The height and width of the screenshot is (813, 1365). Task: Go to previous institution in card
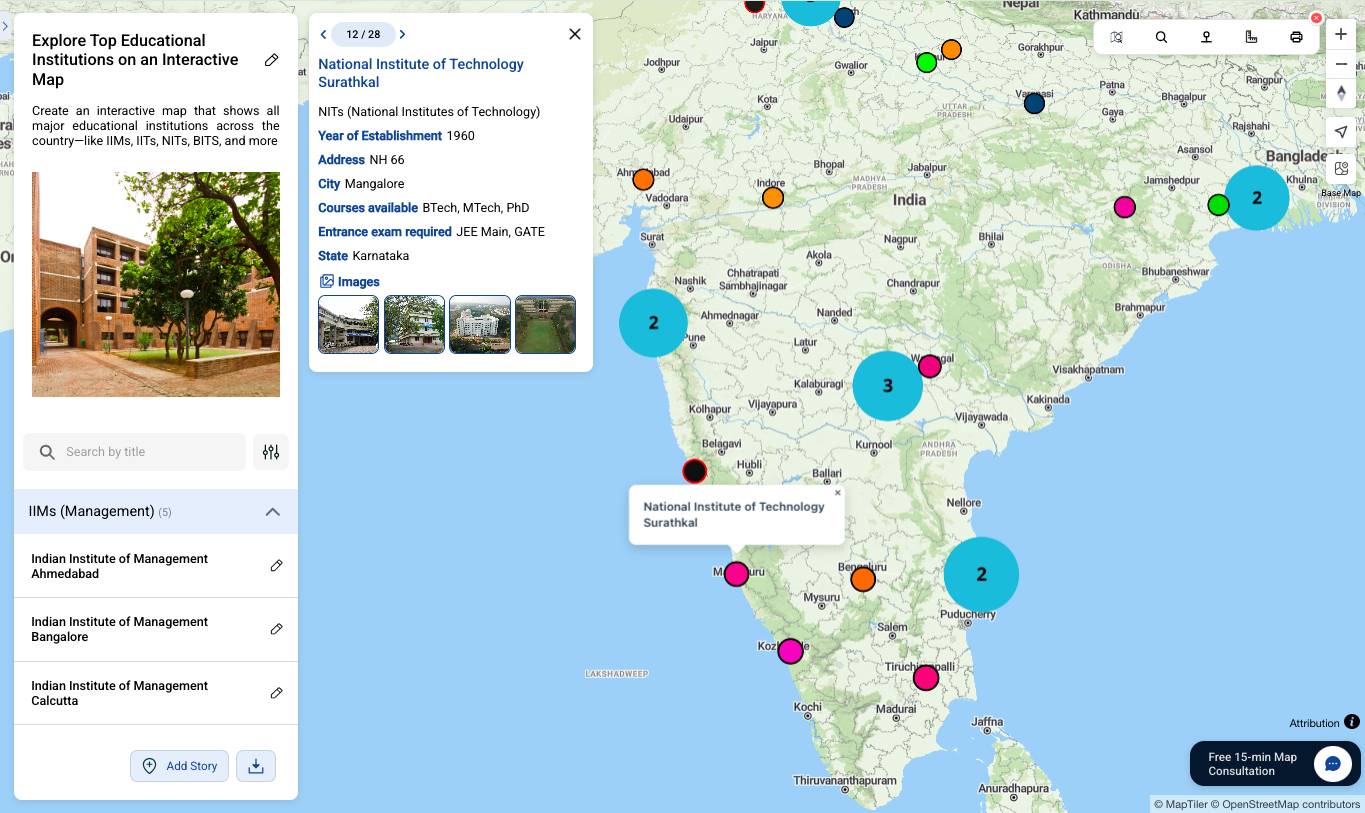pyautogui.click(x=323, y=34)
